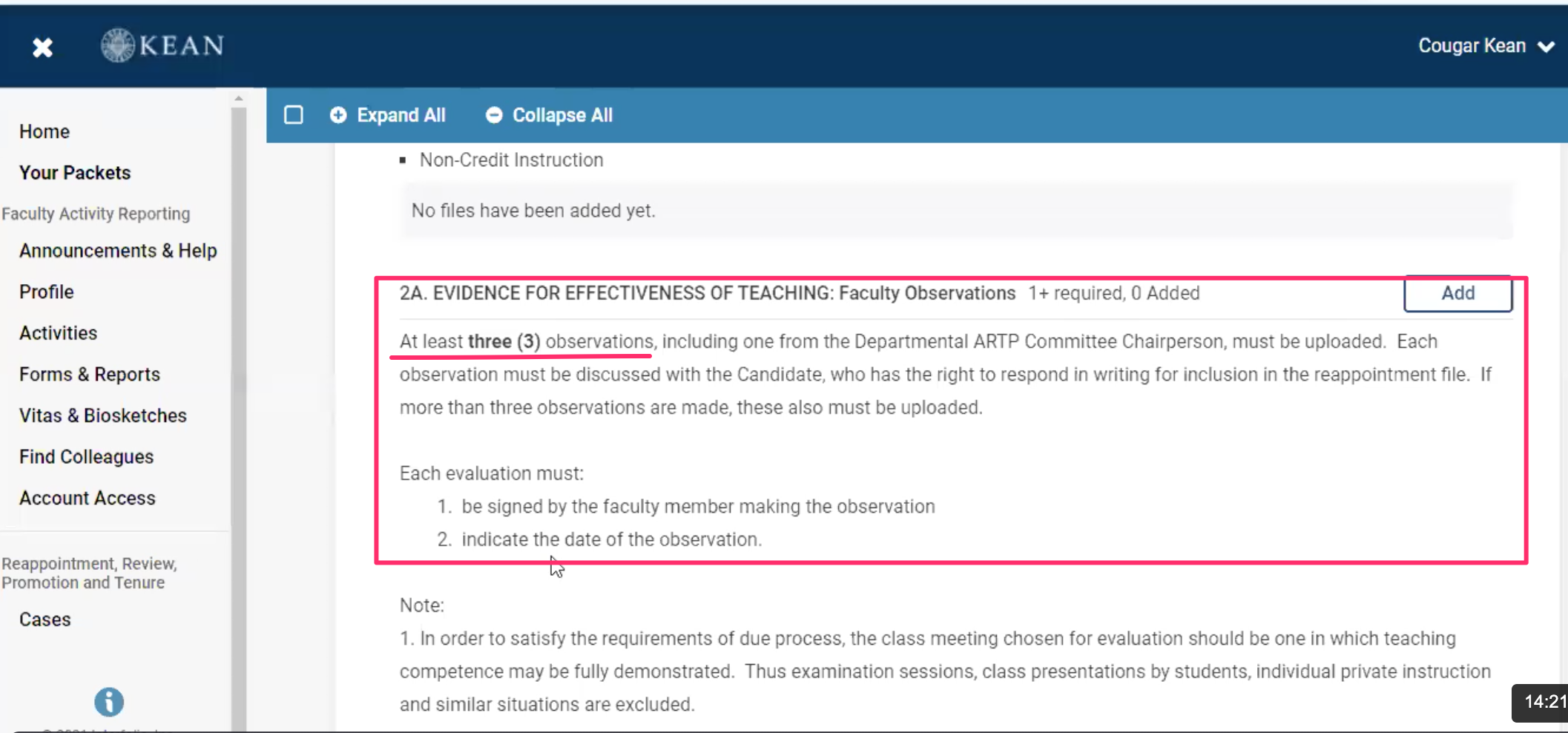
Task: Open the Profile page
Action: pos(47,292)
